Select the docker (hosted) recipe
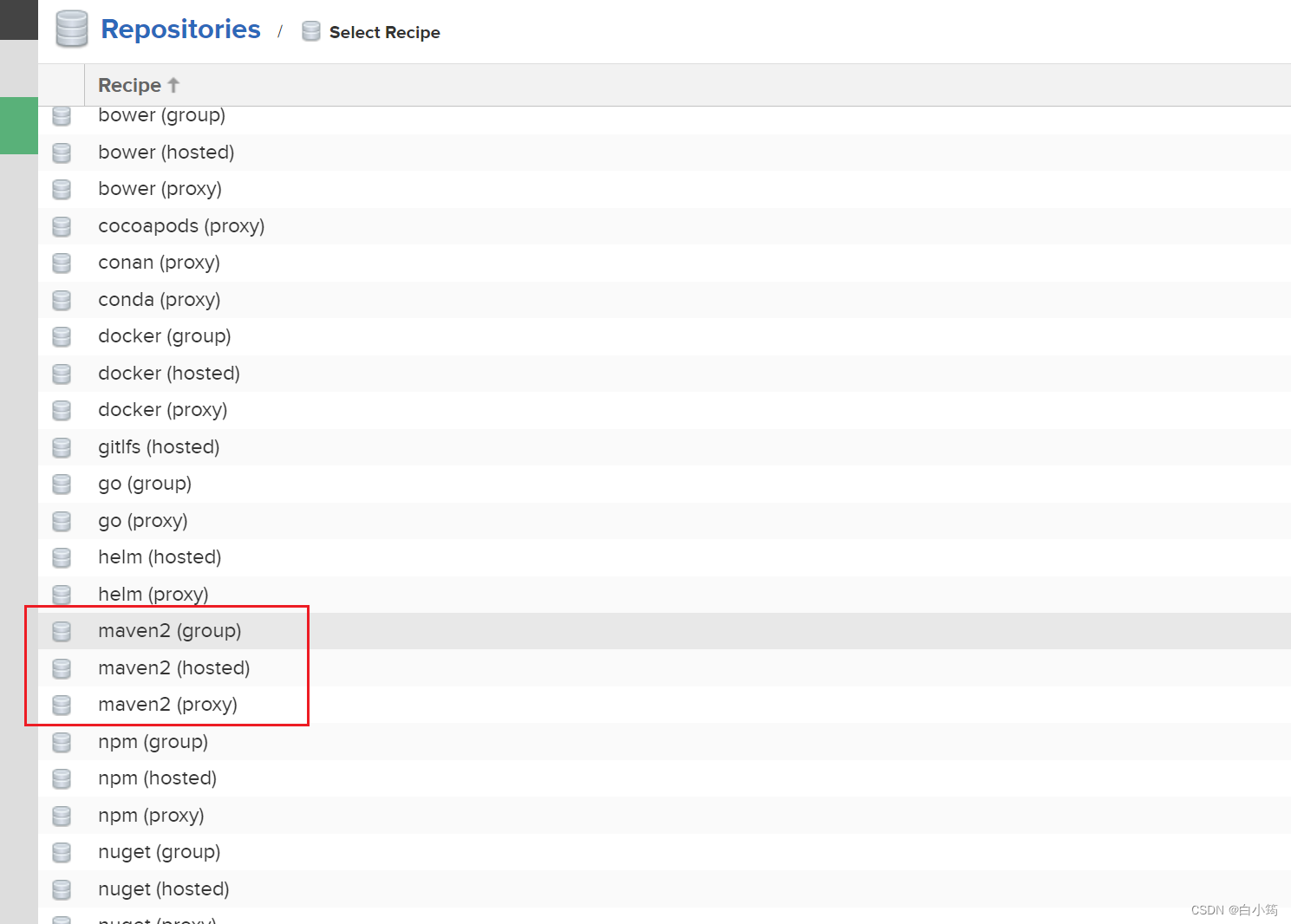The height and width of the screenshot is (924, 1291). tap(664, 374)
